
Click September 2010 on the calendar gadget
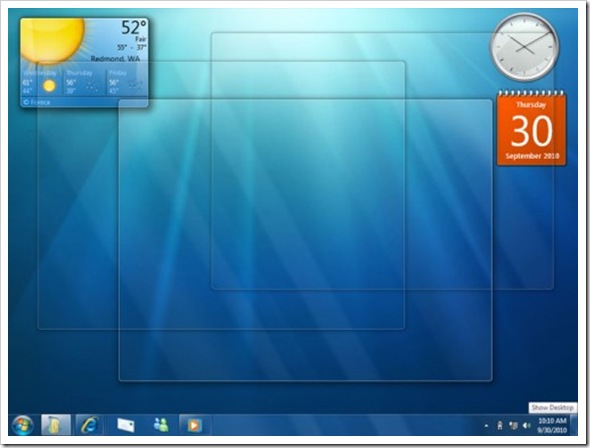tap(532, 156)
